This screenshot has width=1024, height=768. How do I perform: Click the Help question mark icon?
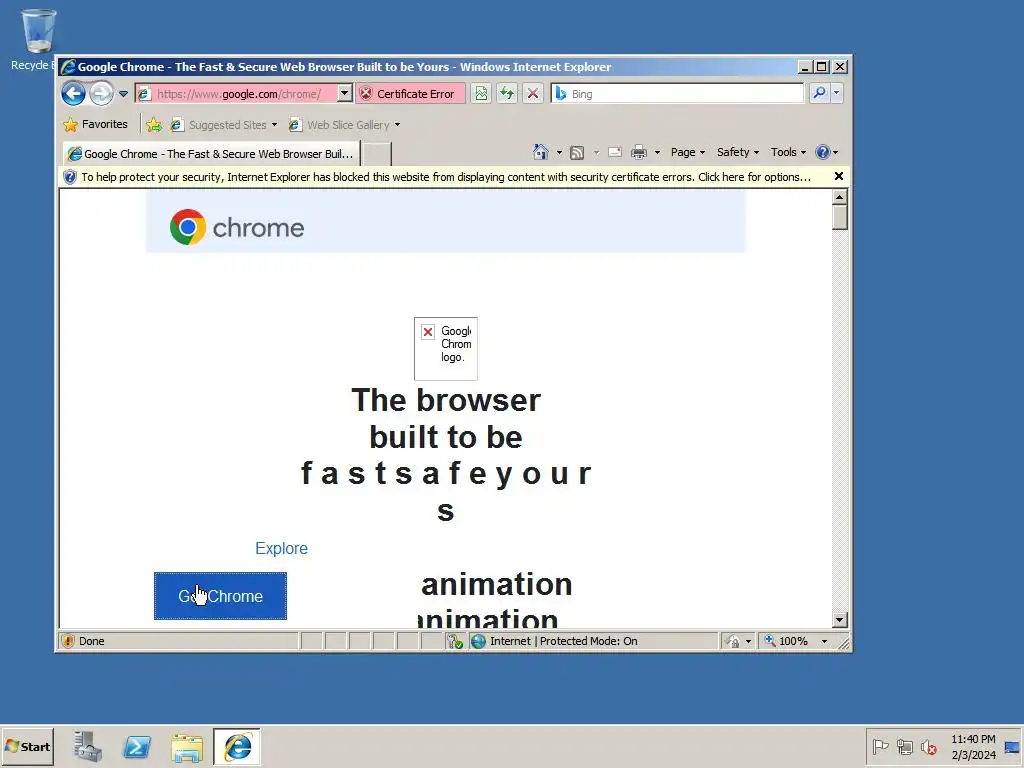[823, 152]
